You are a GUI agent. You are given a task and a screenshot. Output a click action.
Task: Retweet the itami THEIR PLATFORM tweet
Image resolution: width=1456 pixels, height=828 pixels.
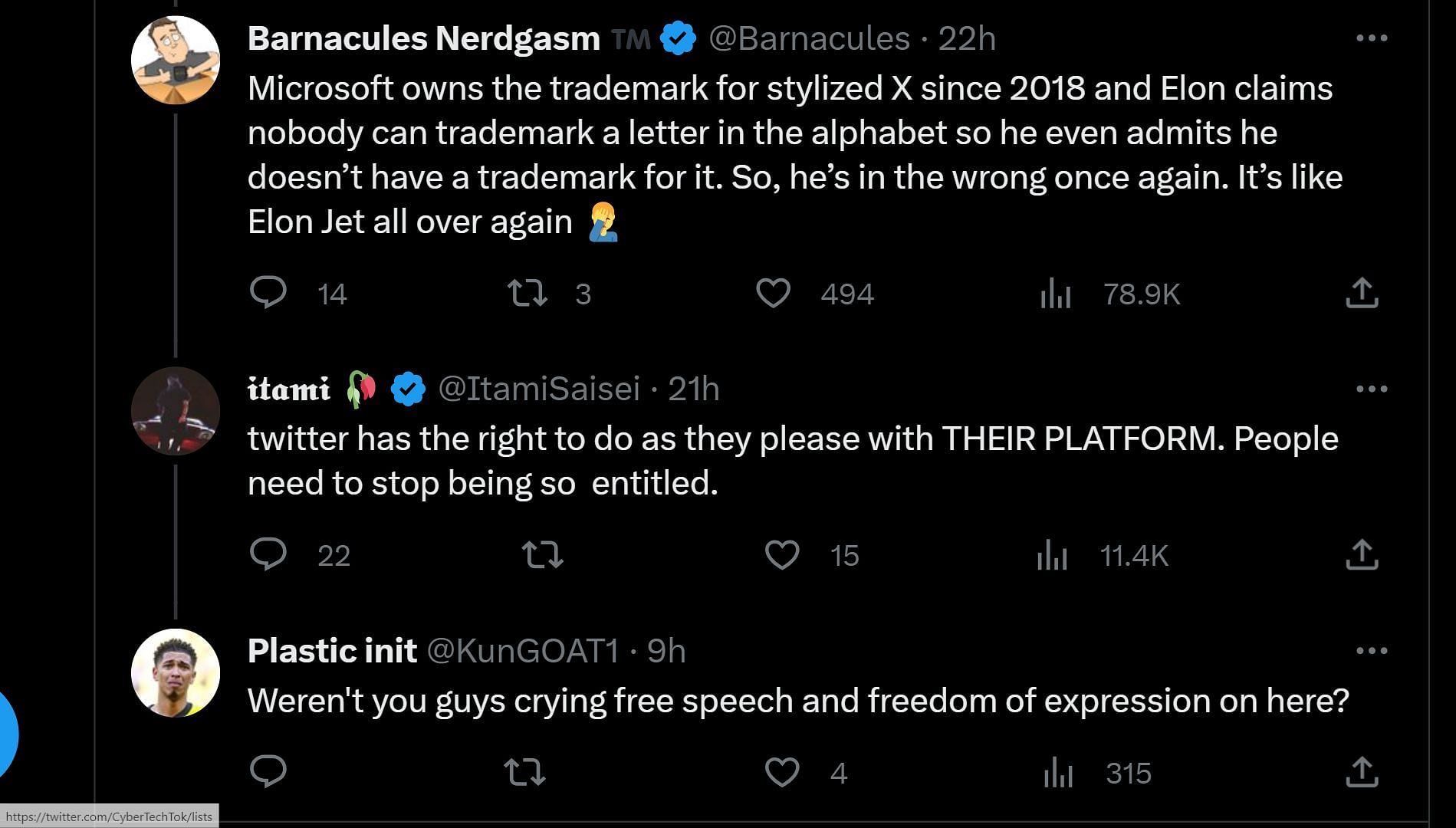coord(542,554)
